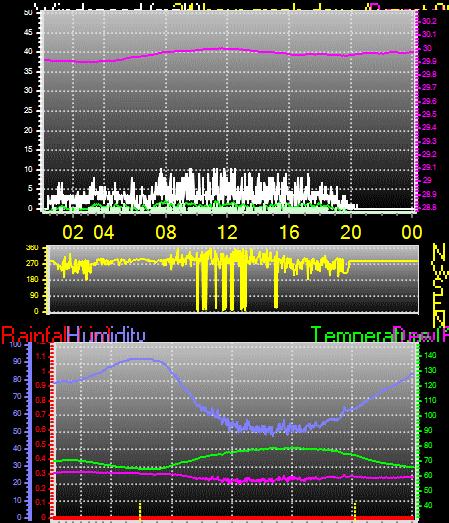Select 29.1 on the magenta pressure axis
The width and height of the screenshot is (449, 523).
(429, 167)
